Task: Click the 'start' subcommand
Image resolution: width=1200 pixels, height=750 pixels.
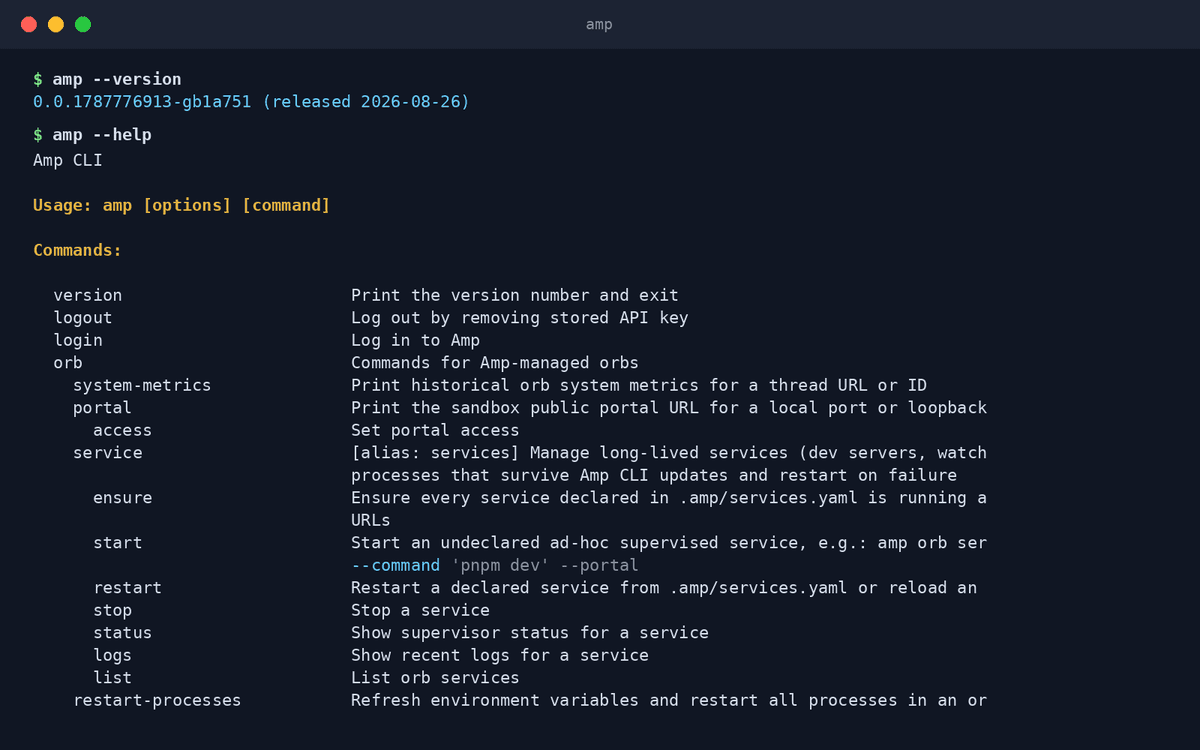Action: pyautogui.click(x=117, y=543)
